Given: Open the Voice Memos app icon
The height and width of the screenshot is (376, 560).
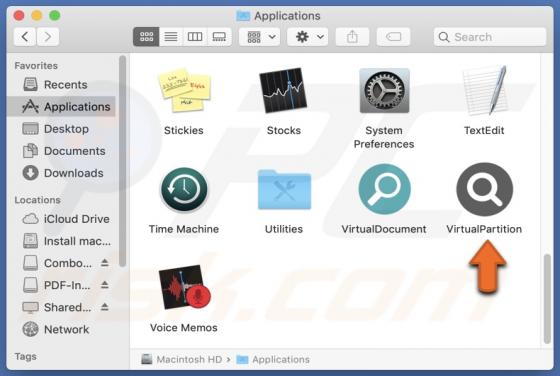Looking at the screenshot, I should coord(184,287).
